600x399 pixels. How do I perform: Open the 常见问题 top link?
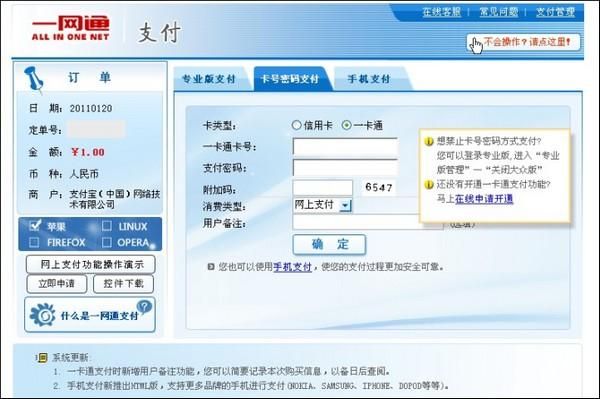[499, 12]
